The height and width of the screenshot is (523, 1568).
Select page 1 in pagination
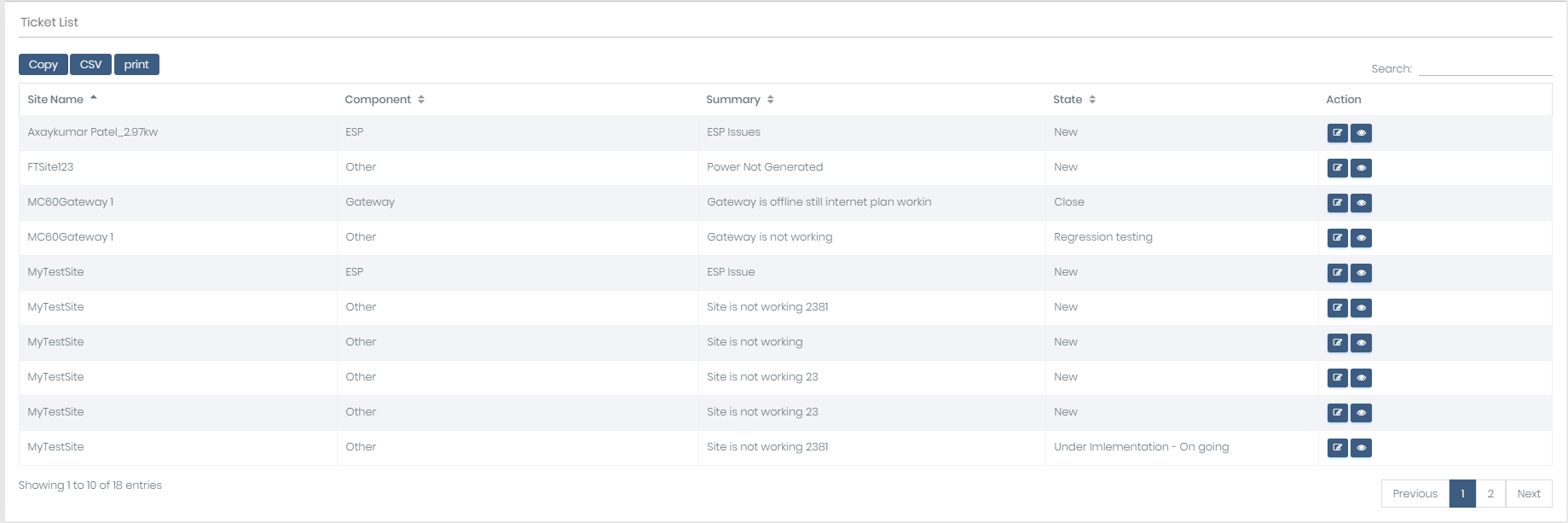[x=1462, y=494]
